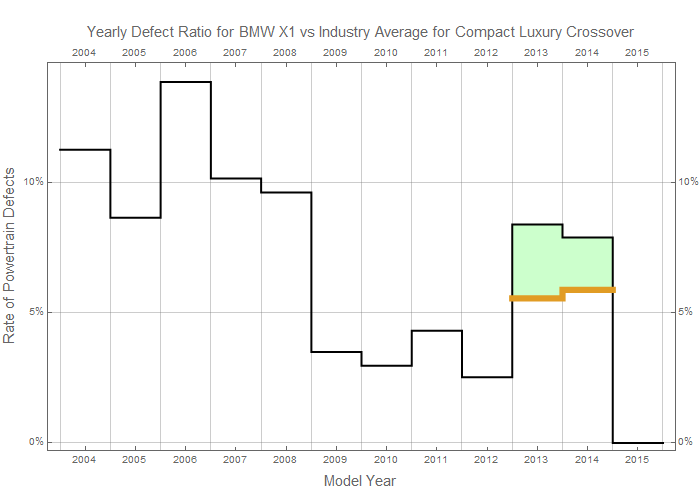Click the 2009 step of the black line
Screen dimensions: 700x490
click(336, 352)
